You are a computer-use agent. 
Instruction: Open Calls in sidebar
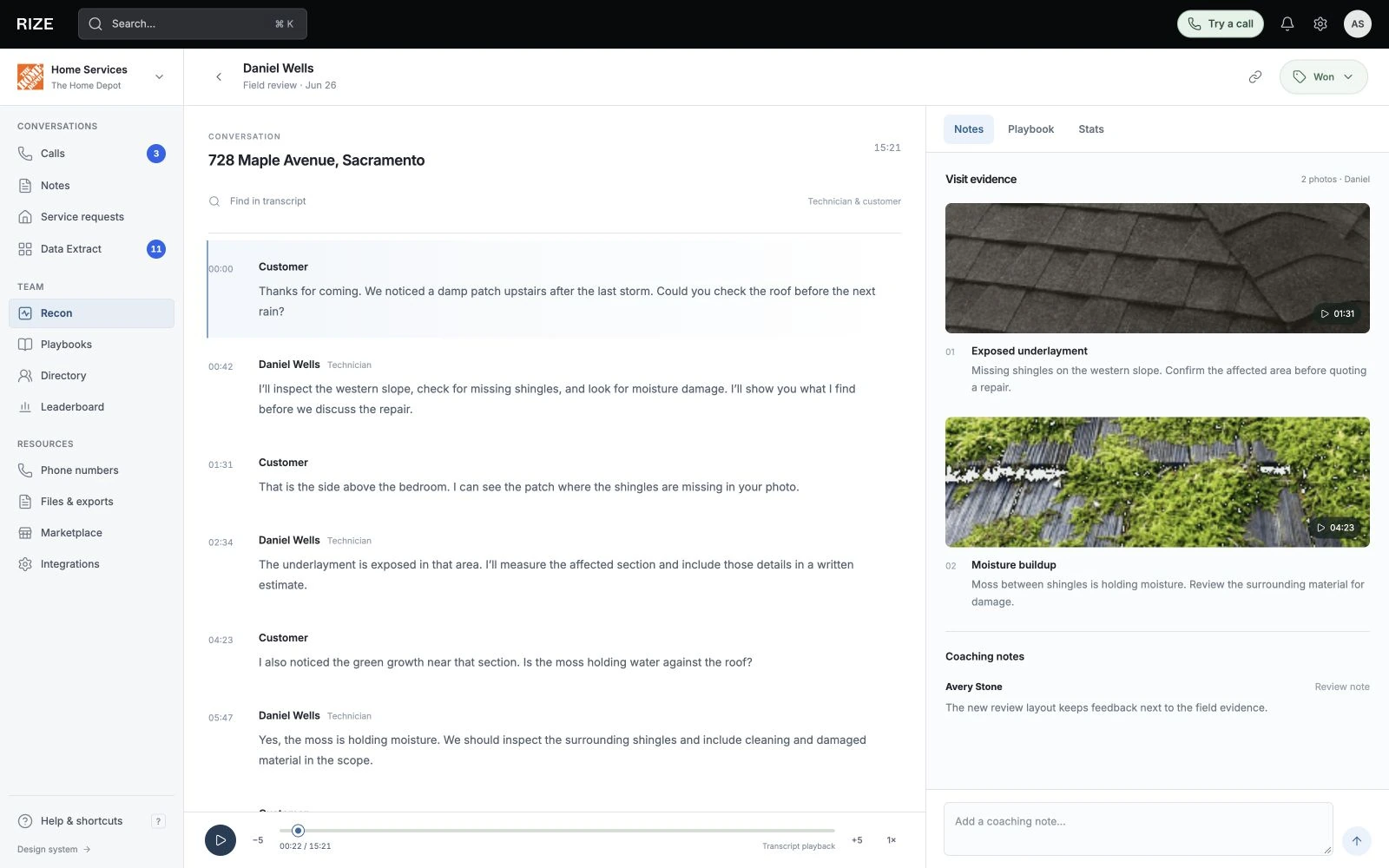point(91,154)
